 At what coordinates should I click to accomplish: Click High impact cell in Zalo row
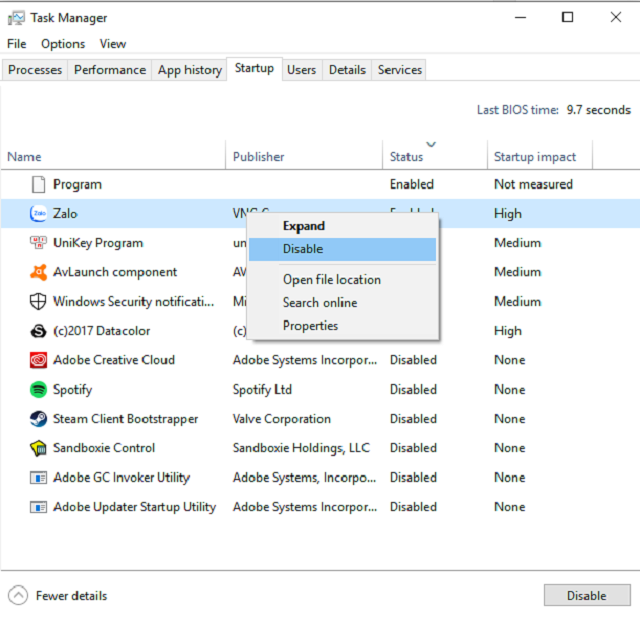(x=508, y=214)
